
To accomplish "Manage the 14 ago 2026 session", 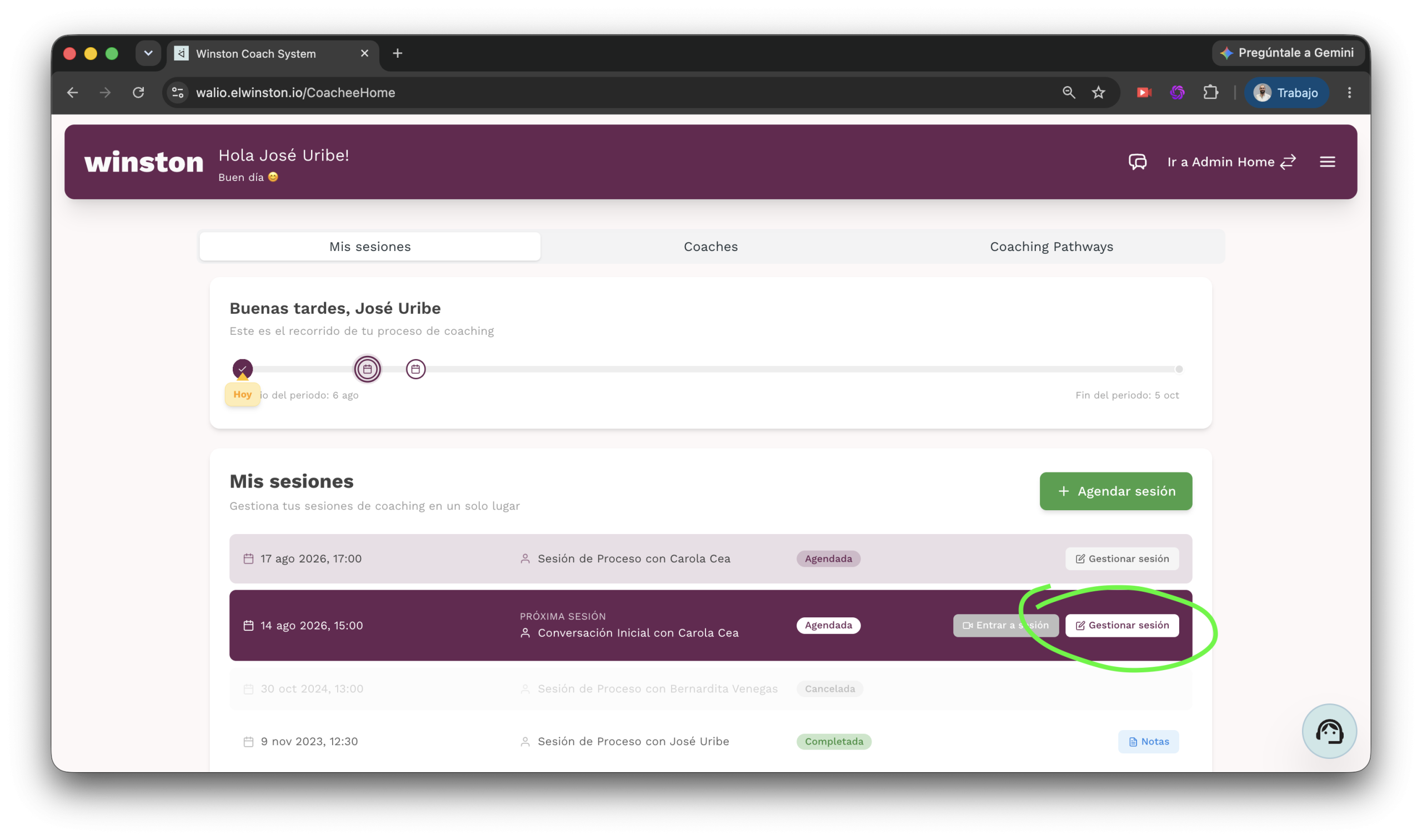I will (x=1121, y=626).
